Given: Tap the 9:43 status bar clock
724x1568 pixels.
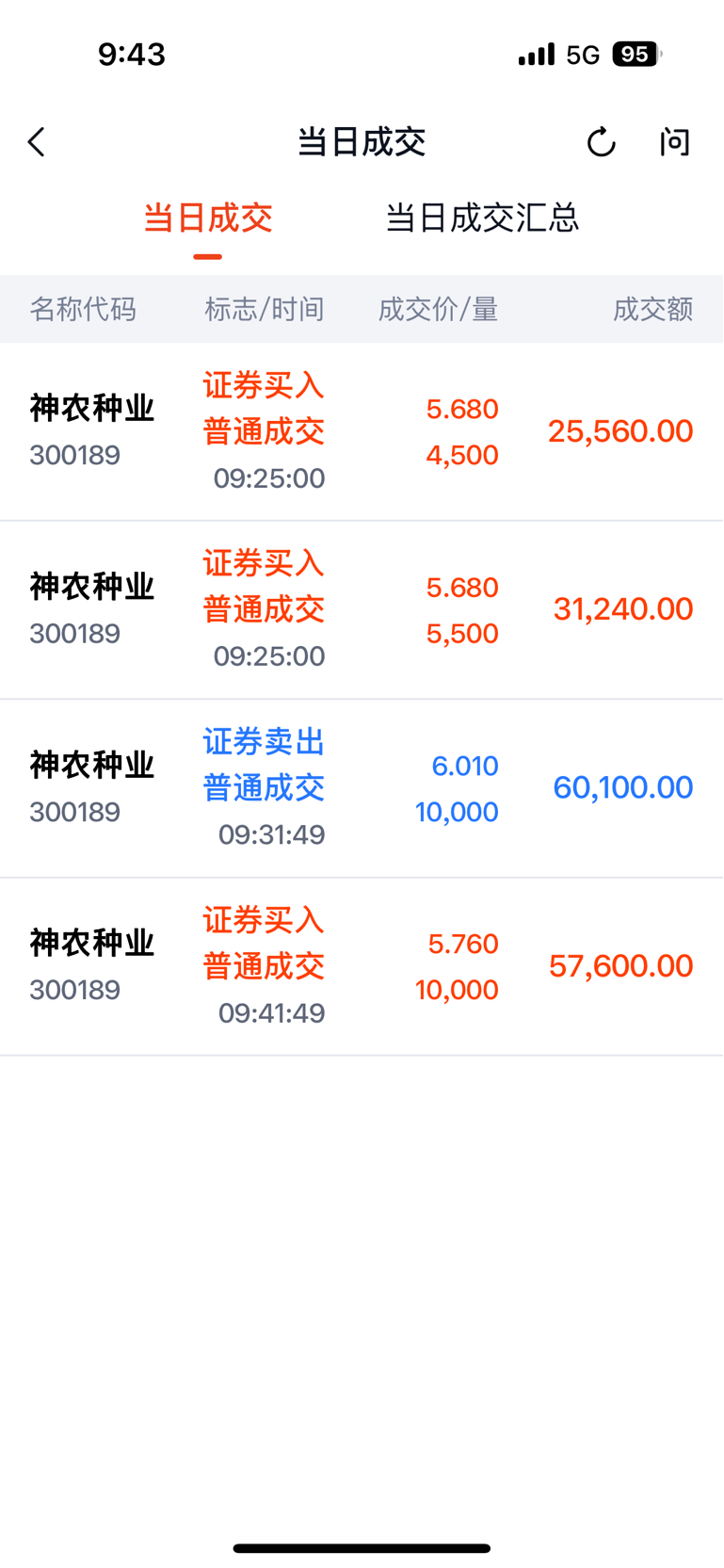Looking at the screenshot, I should [x=132, y=55].
